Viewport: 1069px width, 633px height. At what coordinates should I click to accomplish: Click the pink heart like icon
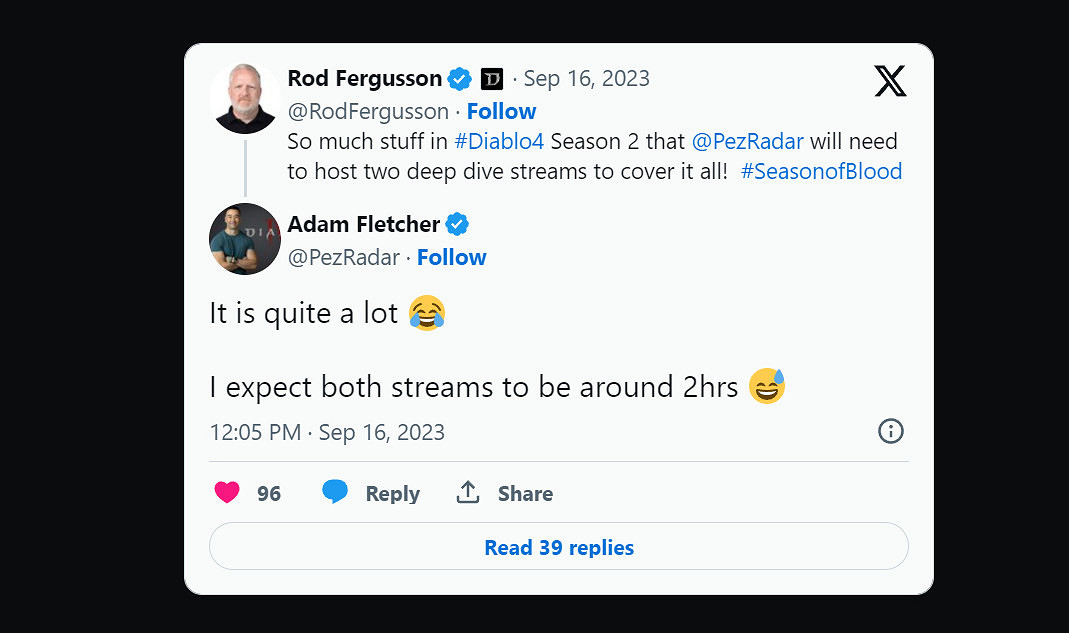pyautogui.click(x=228, y=493)
